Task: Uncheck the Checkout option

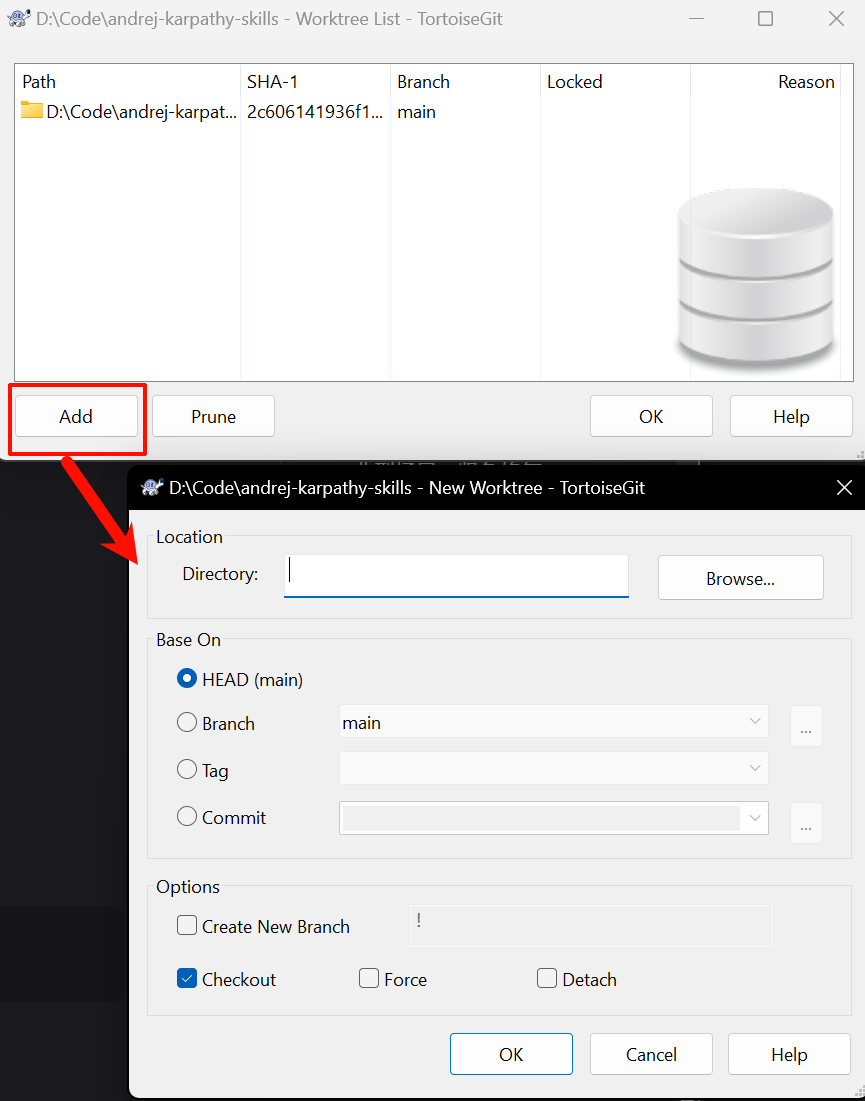Action: point(187,978)
